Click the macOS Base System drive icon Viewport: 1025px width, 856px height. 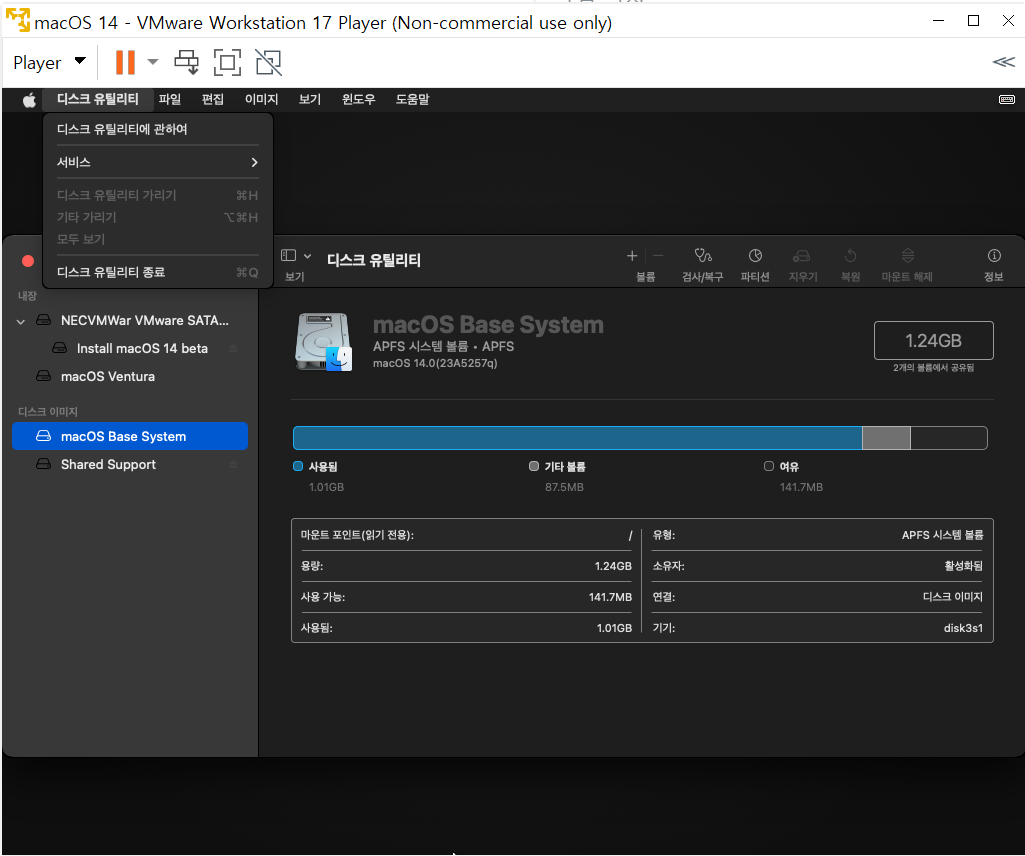pos(324,342)
